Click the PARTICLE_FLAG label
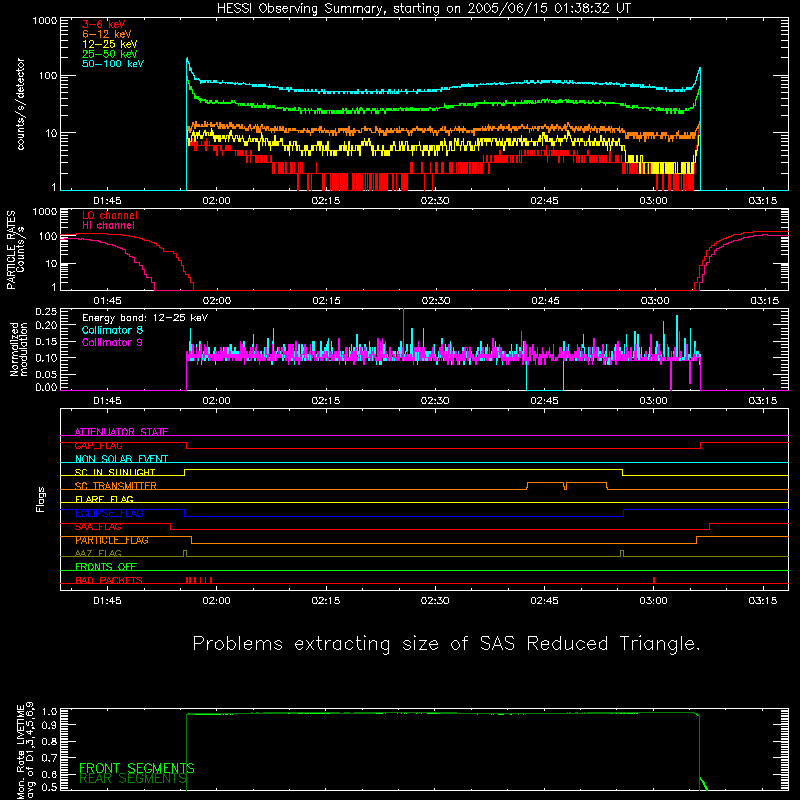 coord(112,540)
